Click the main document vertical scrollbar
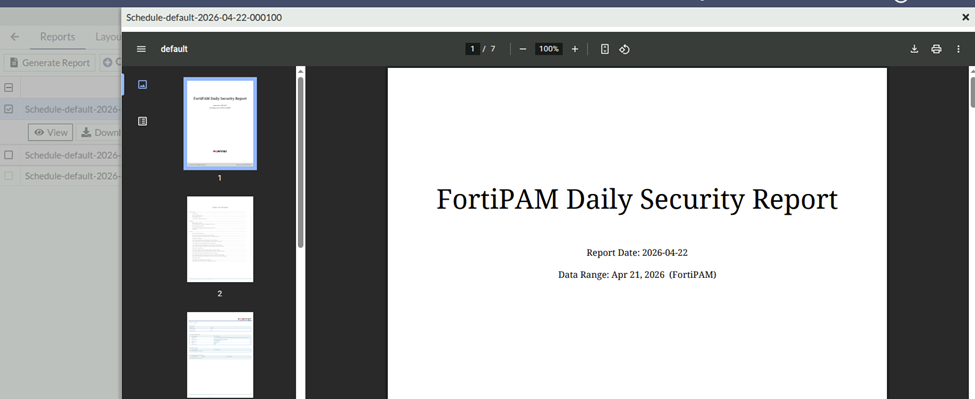 point(972,93)
